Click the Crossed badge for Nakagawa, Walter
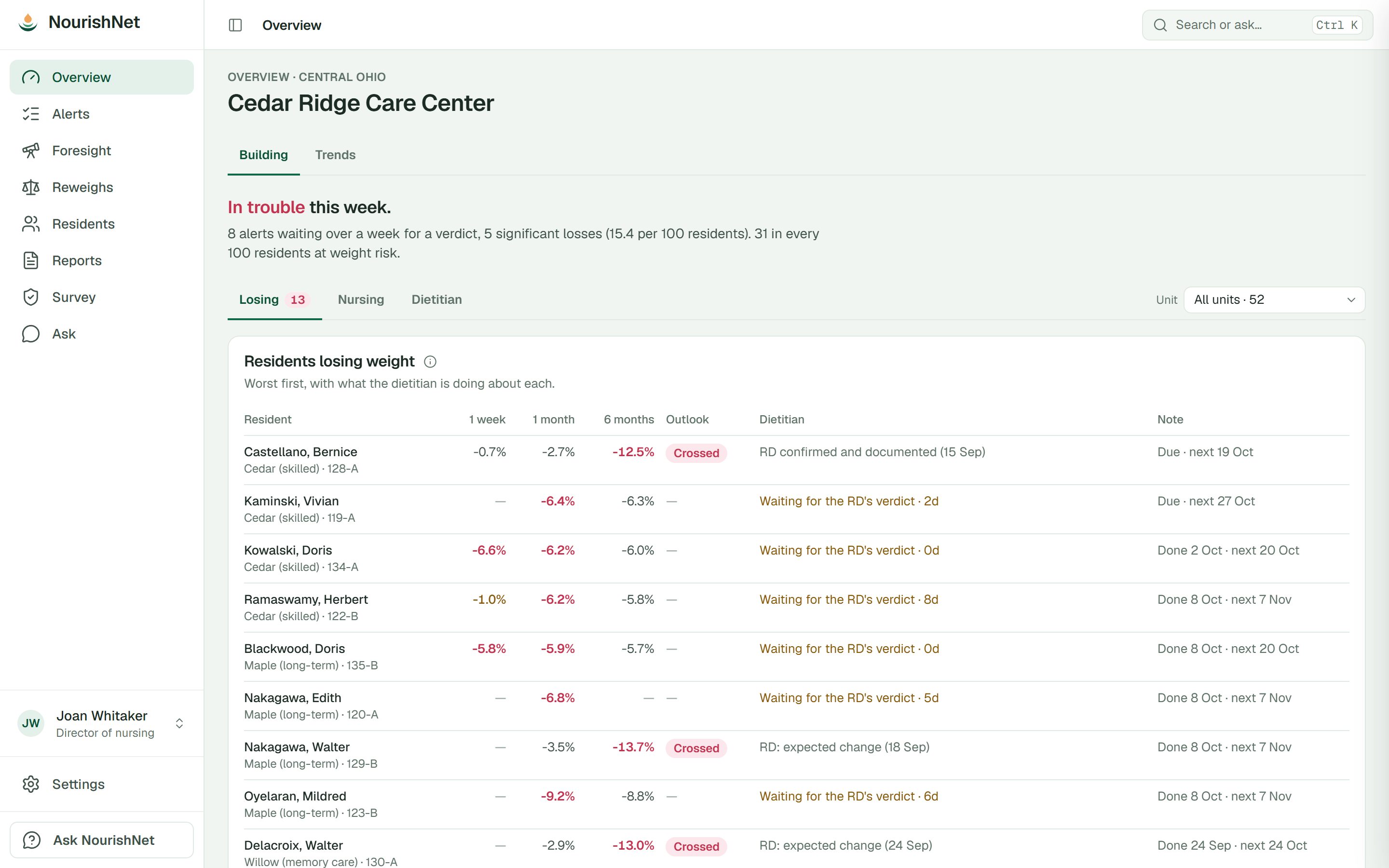 point(696,748)
